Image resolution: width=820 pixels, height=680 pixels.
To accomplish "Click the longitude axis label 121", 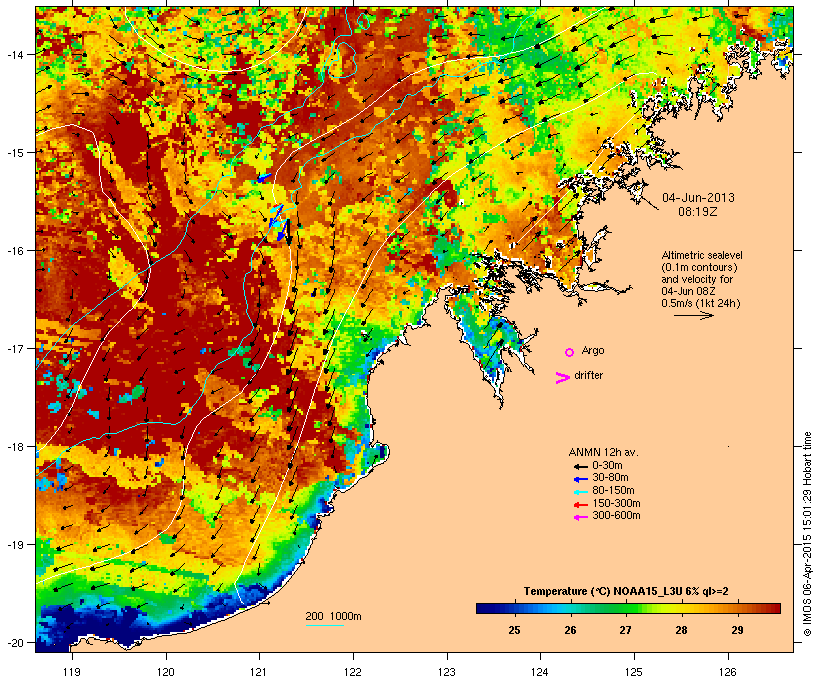I will (x=259, y=672).
